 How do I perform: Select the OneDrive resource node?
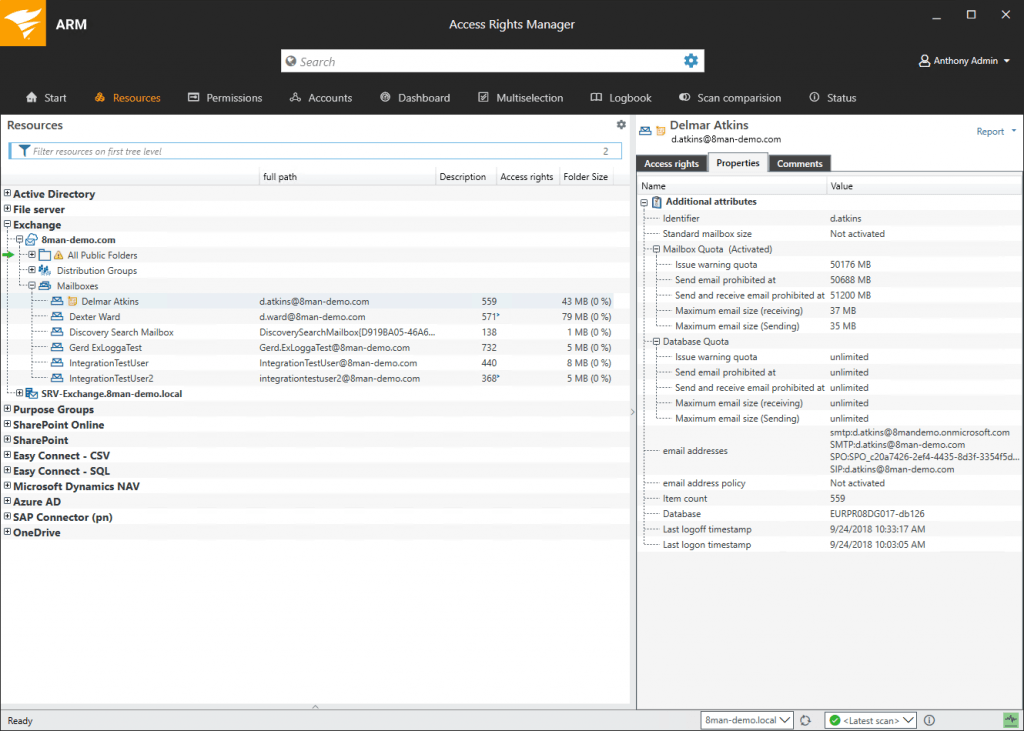(37, 532)
